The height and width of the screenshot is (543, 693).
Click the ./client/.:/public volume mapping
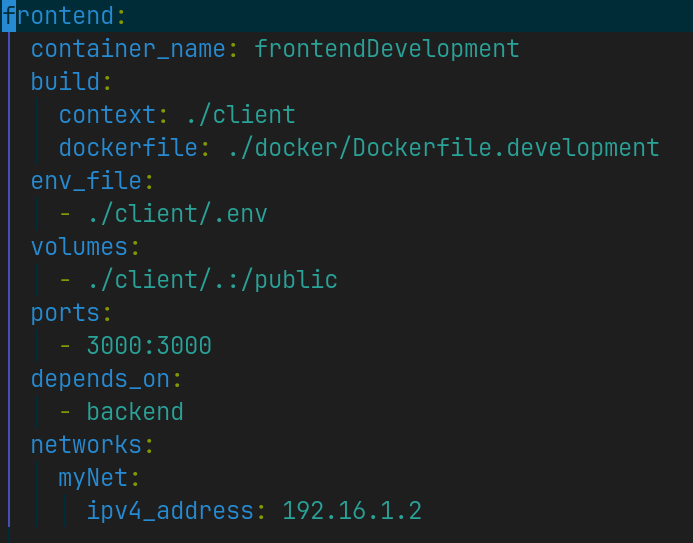tap(213, 280)
